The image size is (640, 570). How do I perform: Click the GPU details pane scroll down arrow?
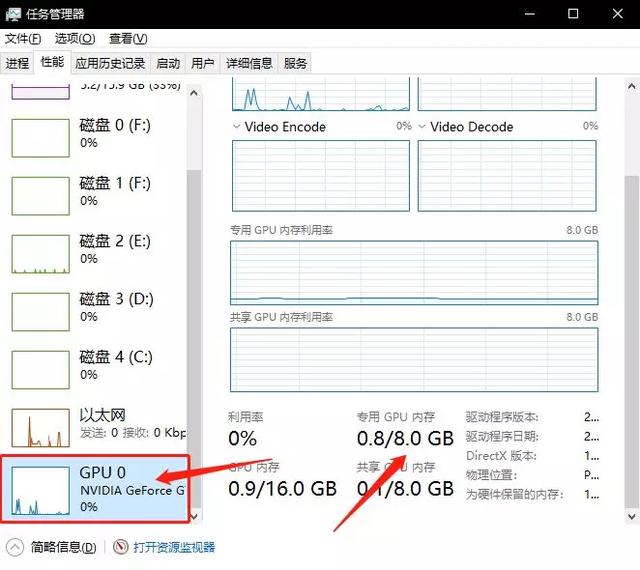631,517
